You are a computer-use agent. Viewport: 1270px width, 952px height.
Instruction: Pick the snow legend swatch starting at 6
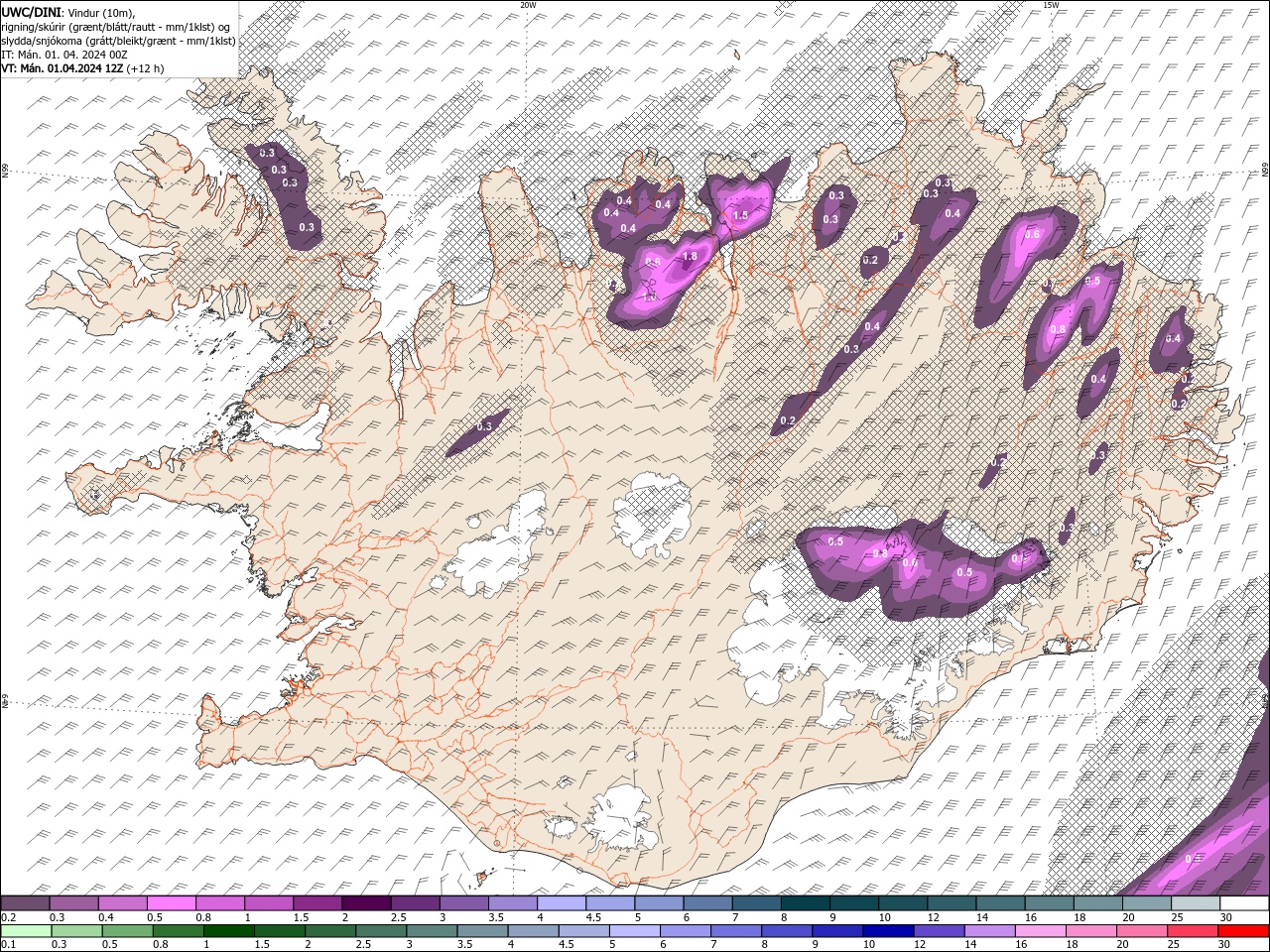click(708, 903)
